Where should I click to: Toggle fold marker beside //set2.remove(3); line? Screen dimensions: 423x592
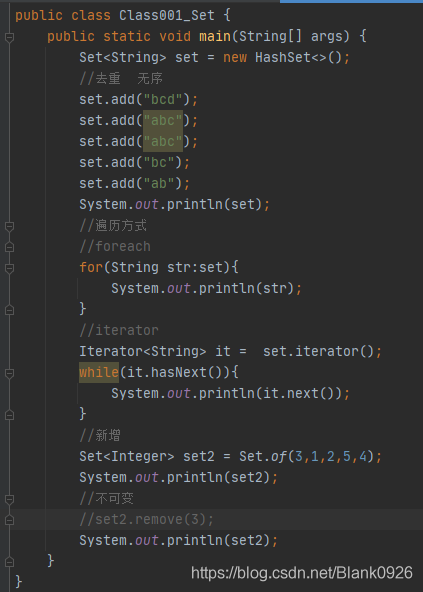pos(9,520)
